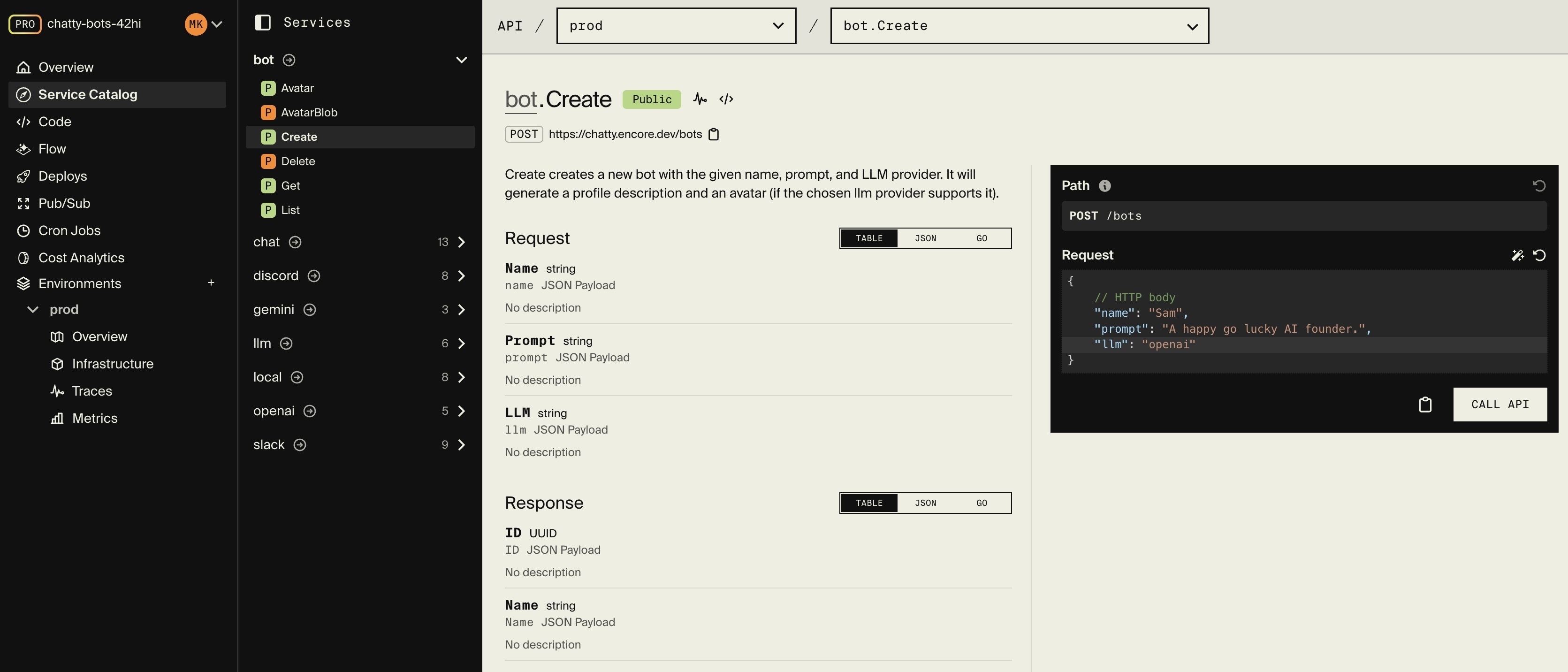
Task: Copy the request payload with the clipboard icon
Action: [1425, 404]
